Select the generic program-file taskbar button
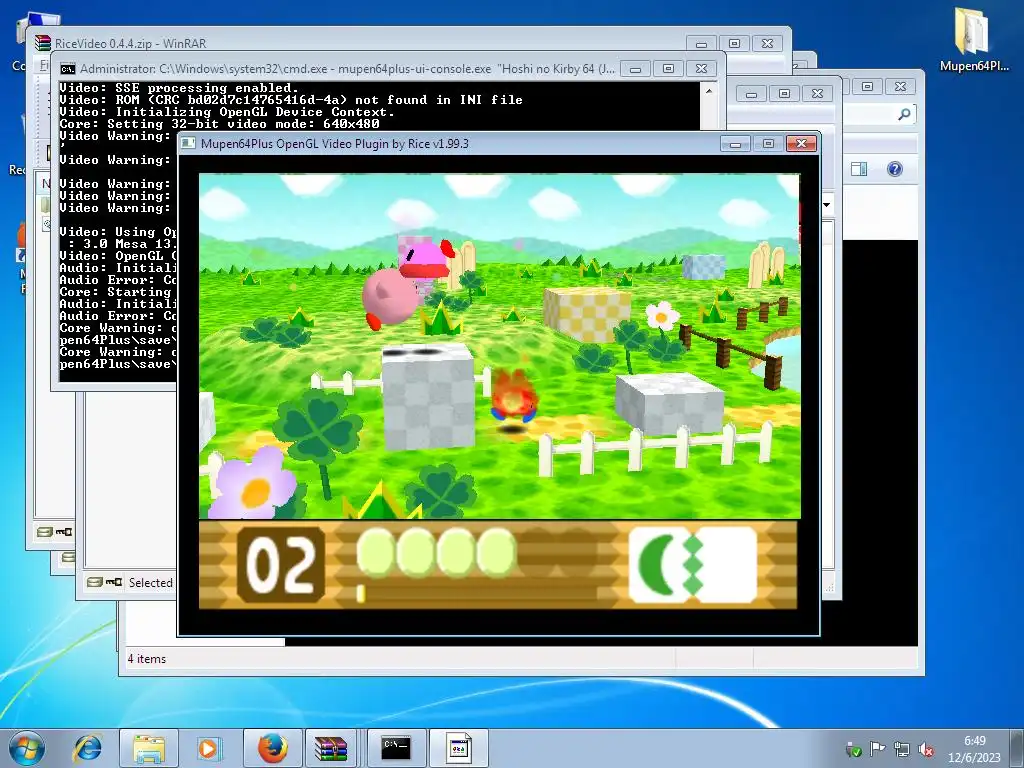1024x768 pixels. [x=458, y=748]
